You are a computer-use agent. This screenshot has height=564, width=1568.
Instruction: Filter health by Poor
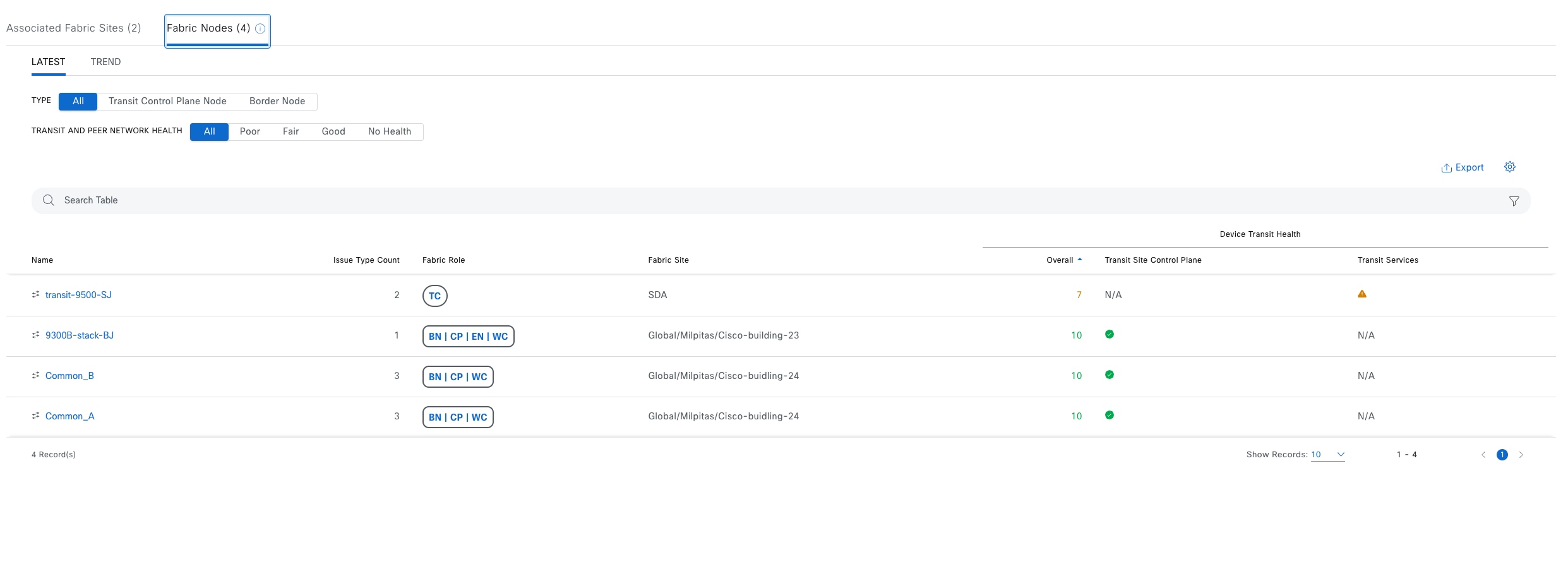250,131
